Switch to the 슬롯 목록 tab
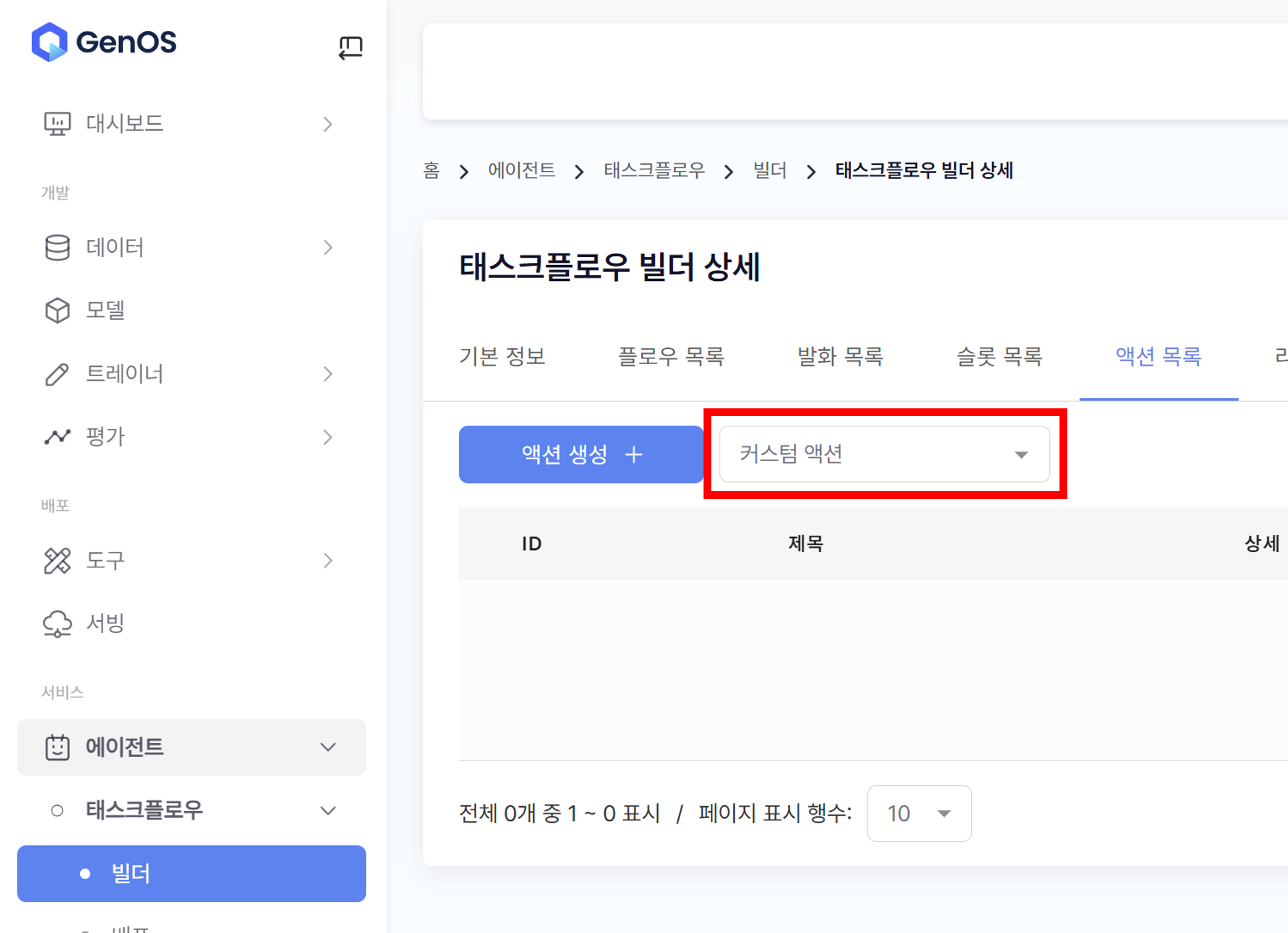Viewport: 1288px width, 933px height. pos(999,357)
